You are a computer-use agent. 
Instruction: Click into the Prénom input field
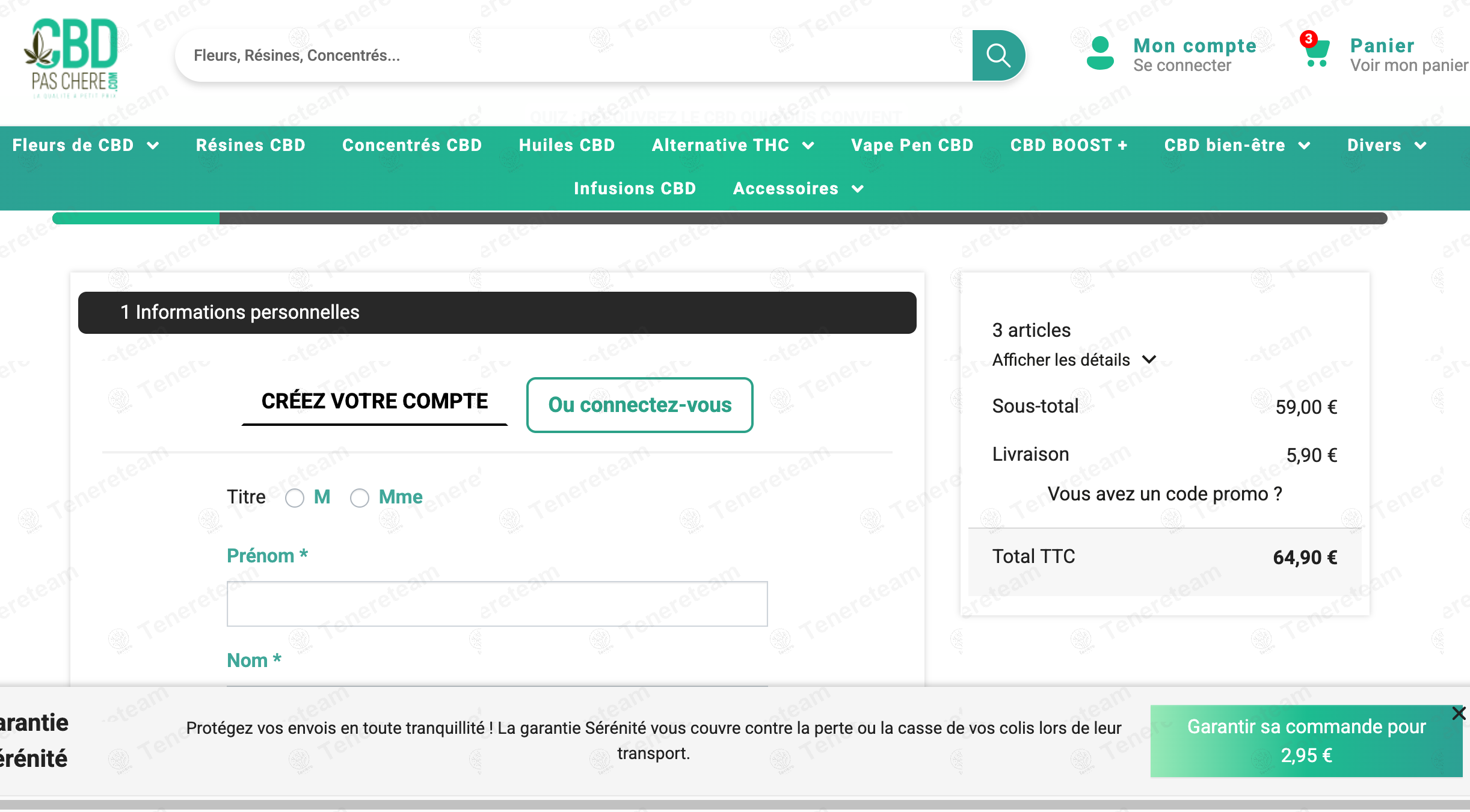497,603
